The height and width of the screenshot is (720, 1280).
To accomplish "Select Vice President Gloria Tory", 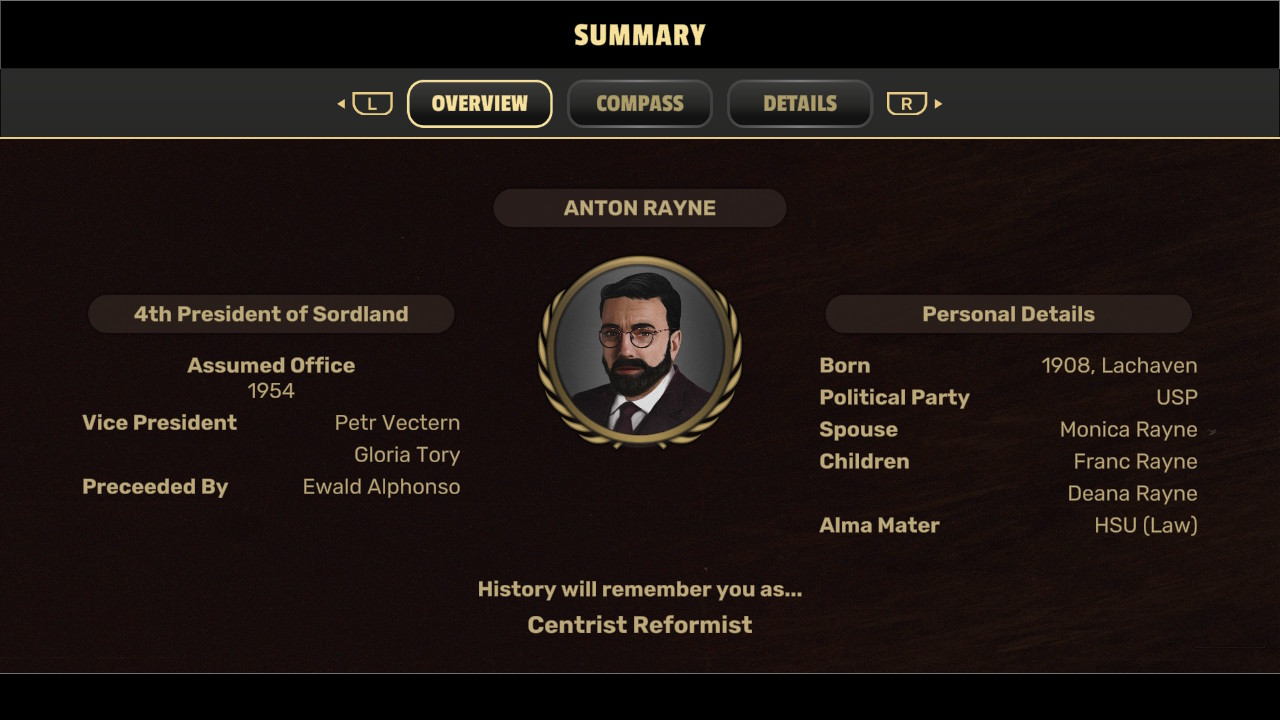I will (407, 455).
